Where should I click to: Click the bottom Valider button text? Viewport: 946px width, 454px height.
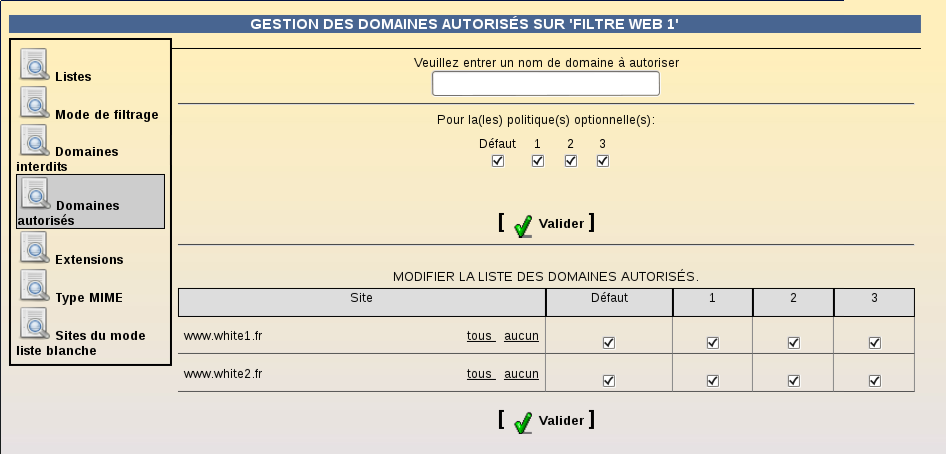coord(561,420)
